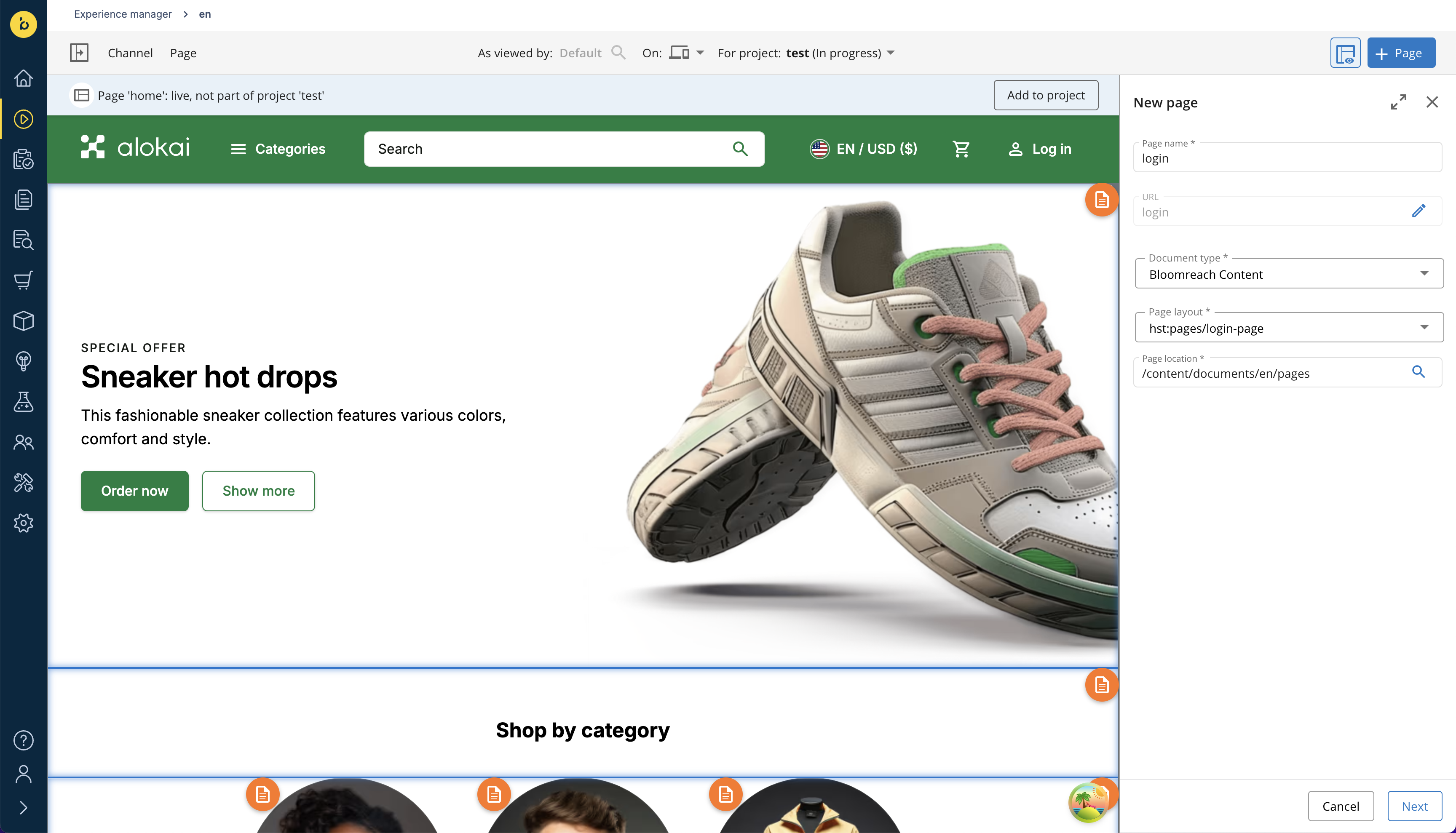Click the Next button
The width and height of the screenshot is (1456, 833).
1414,806
